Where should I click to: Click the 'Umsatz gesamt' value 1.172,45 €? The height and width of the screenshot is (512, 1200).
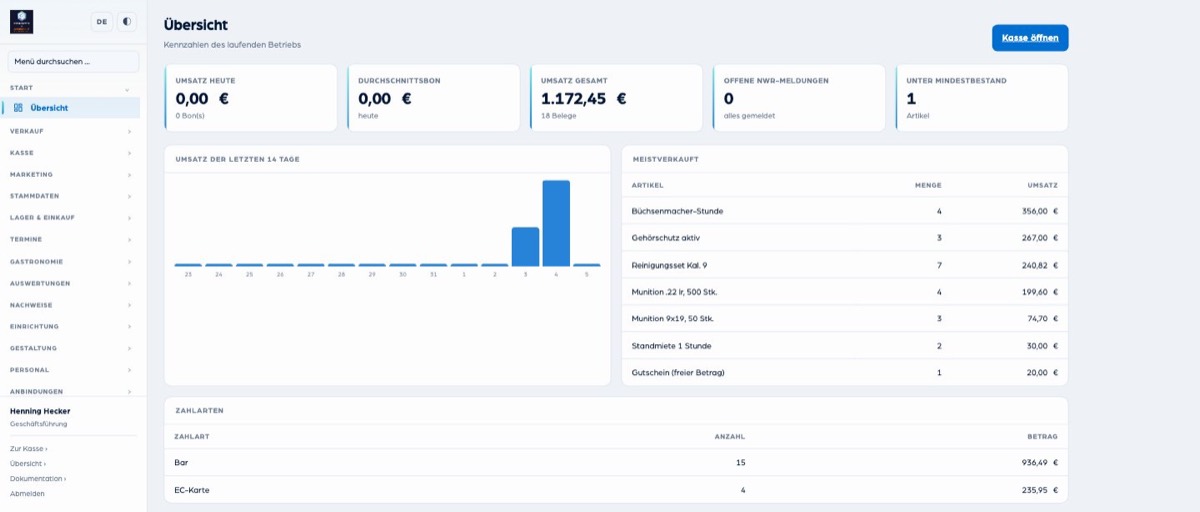click(584, 99)
